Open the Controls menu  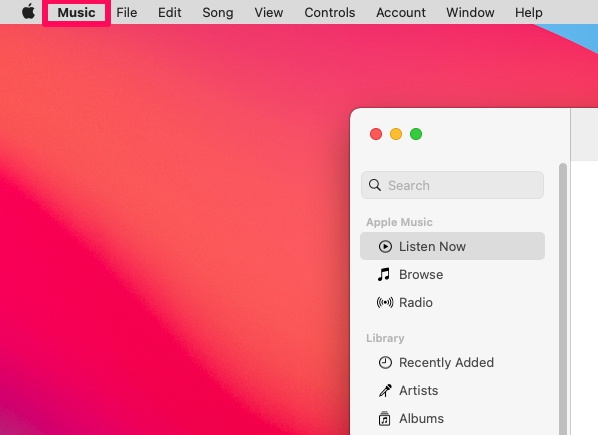[330, 13]
